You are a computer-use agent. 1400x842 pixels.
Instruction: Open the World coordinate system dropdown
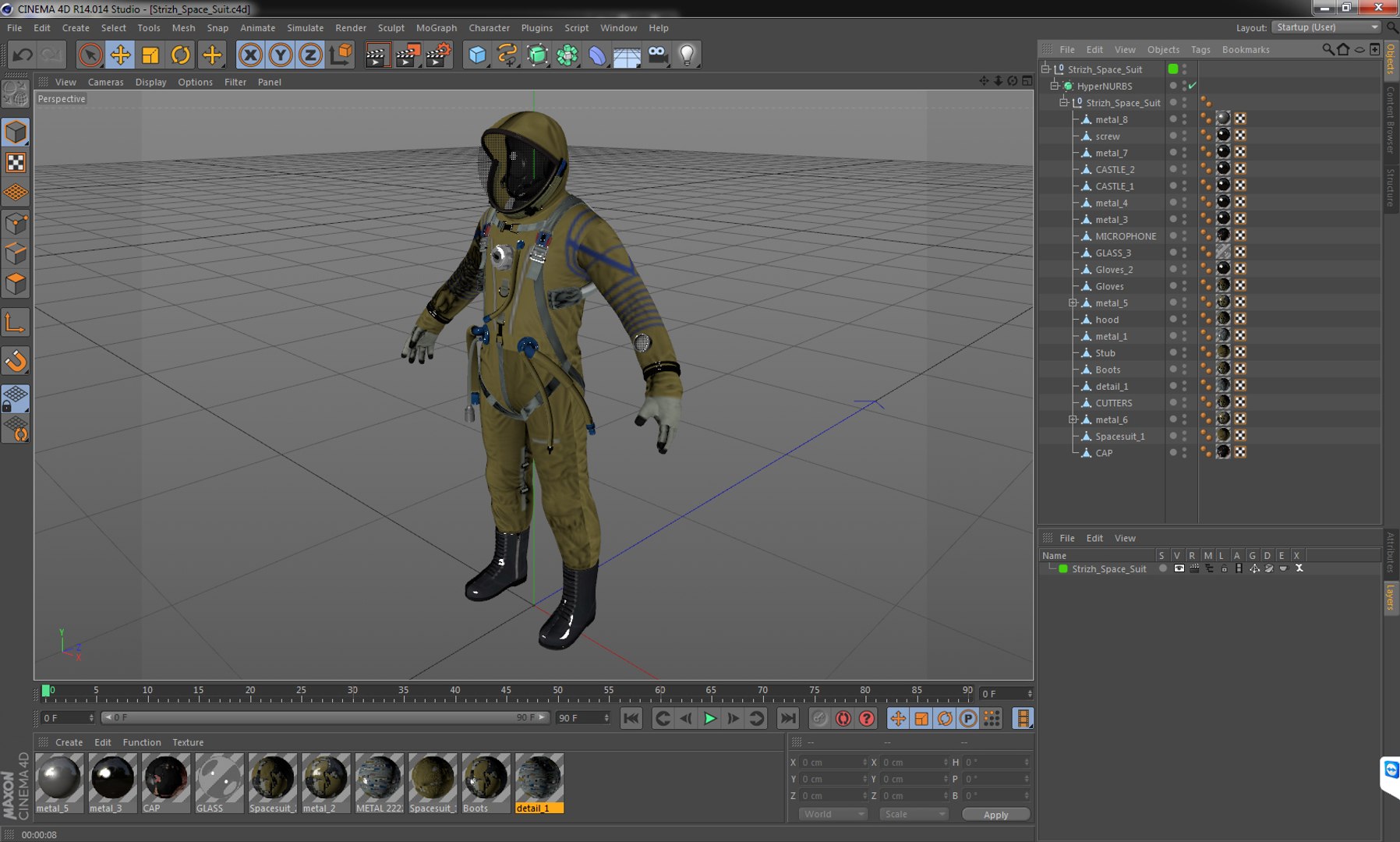[833, 814]
